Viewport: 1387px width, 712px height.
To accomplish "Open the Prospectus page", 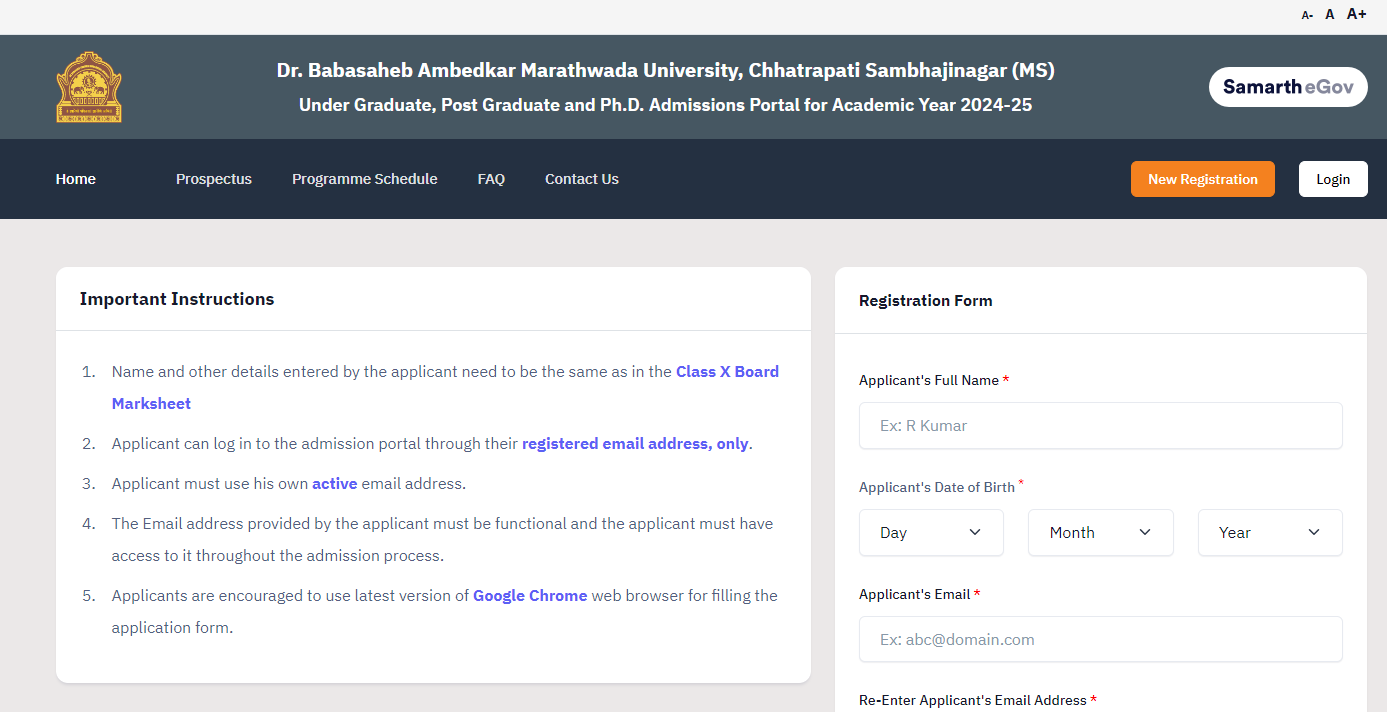I will pos(213,178).
